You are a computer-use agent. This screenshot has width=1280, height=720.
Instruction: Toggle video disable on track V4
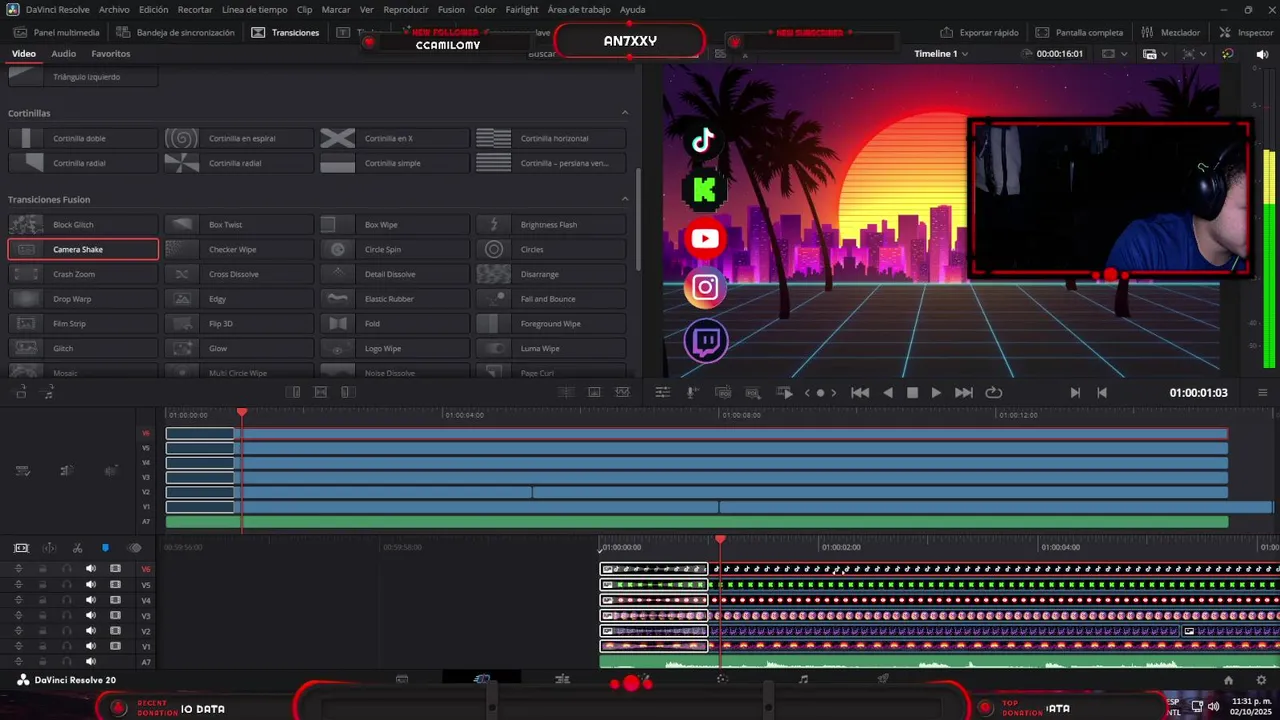pos(115,600)
